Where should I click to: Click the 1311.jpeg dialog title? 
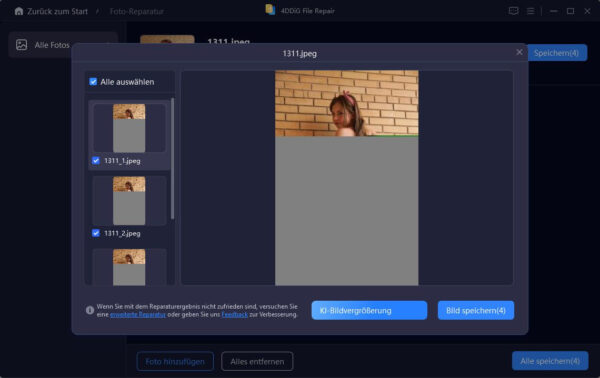300,54
